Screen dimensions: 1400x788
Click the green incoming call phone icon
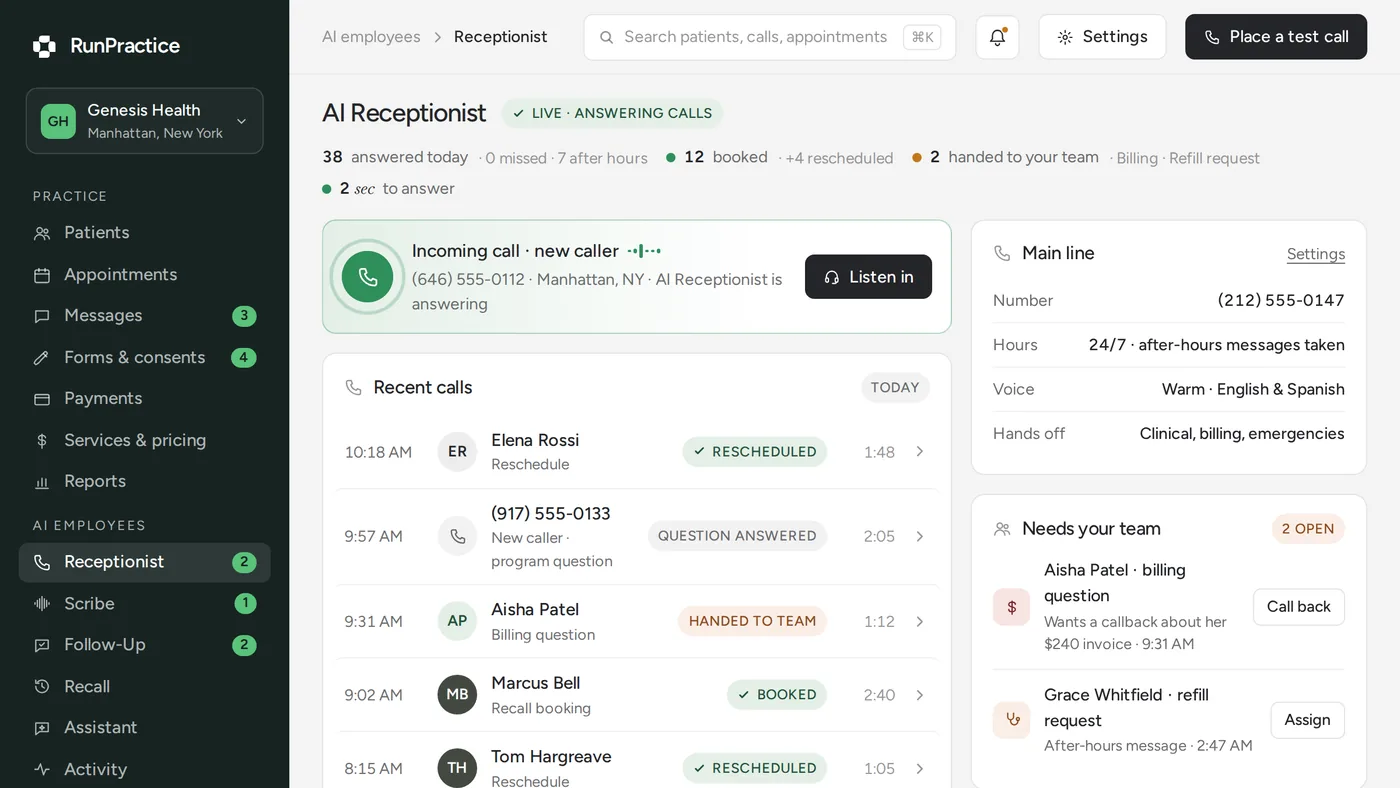367,277
